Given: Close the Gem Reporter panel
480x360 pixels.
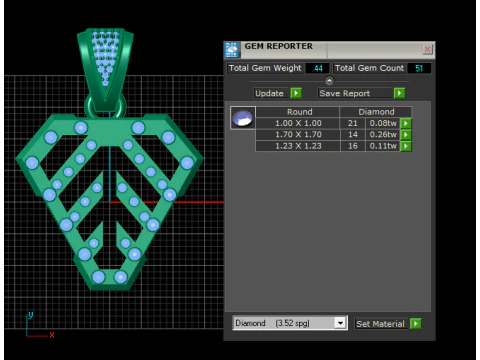Looking at the screenshot, I should tap(427, 50).
